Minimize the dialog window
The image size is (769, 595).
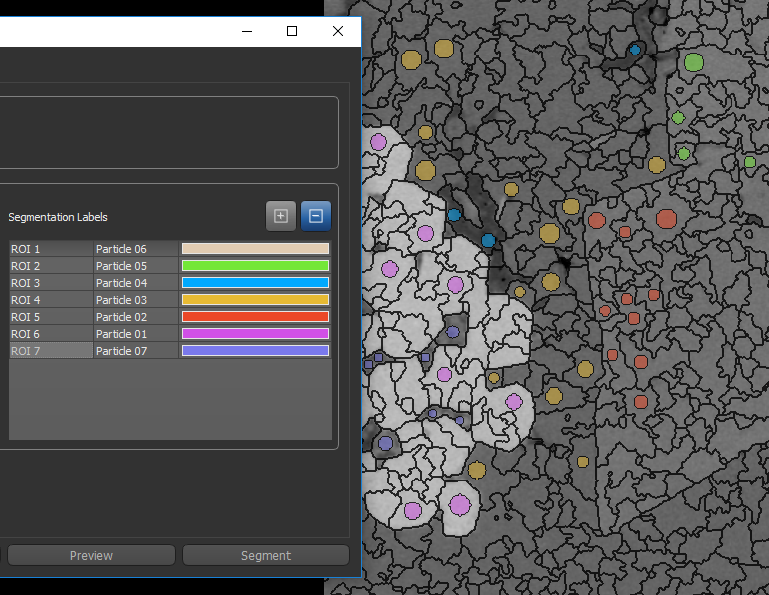(x=246, y=31)
